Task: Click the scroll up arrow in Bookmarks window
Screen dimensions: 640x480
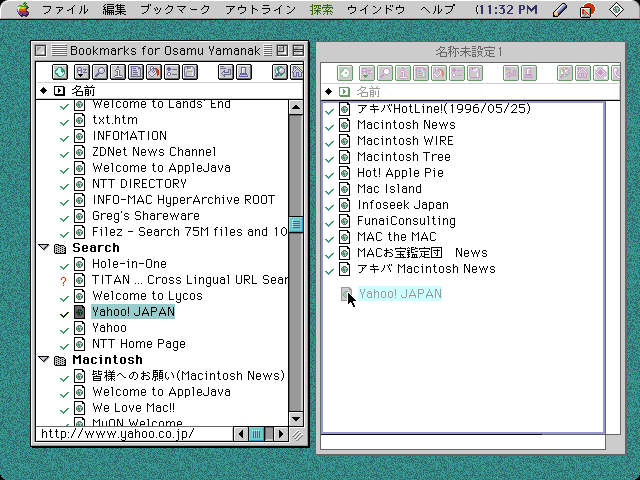Action: pyautogui.click(x=296, y=108)
